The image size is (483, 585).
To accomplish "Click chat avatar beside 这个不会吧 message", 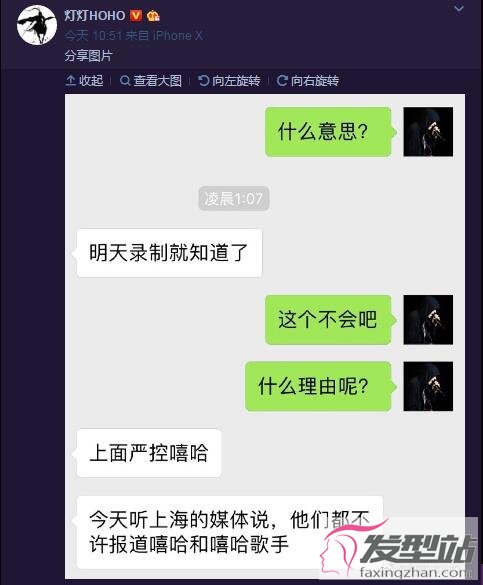I will 428,320.
